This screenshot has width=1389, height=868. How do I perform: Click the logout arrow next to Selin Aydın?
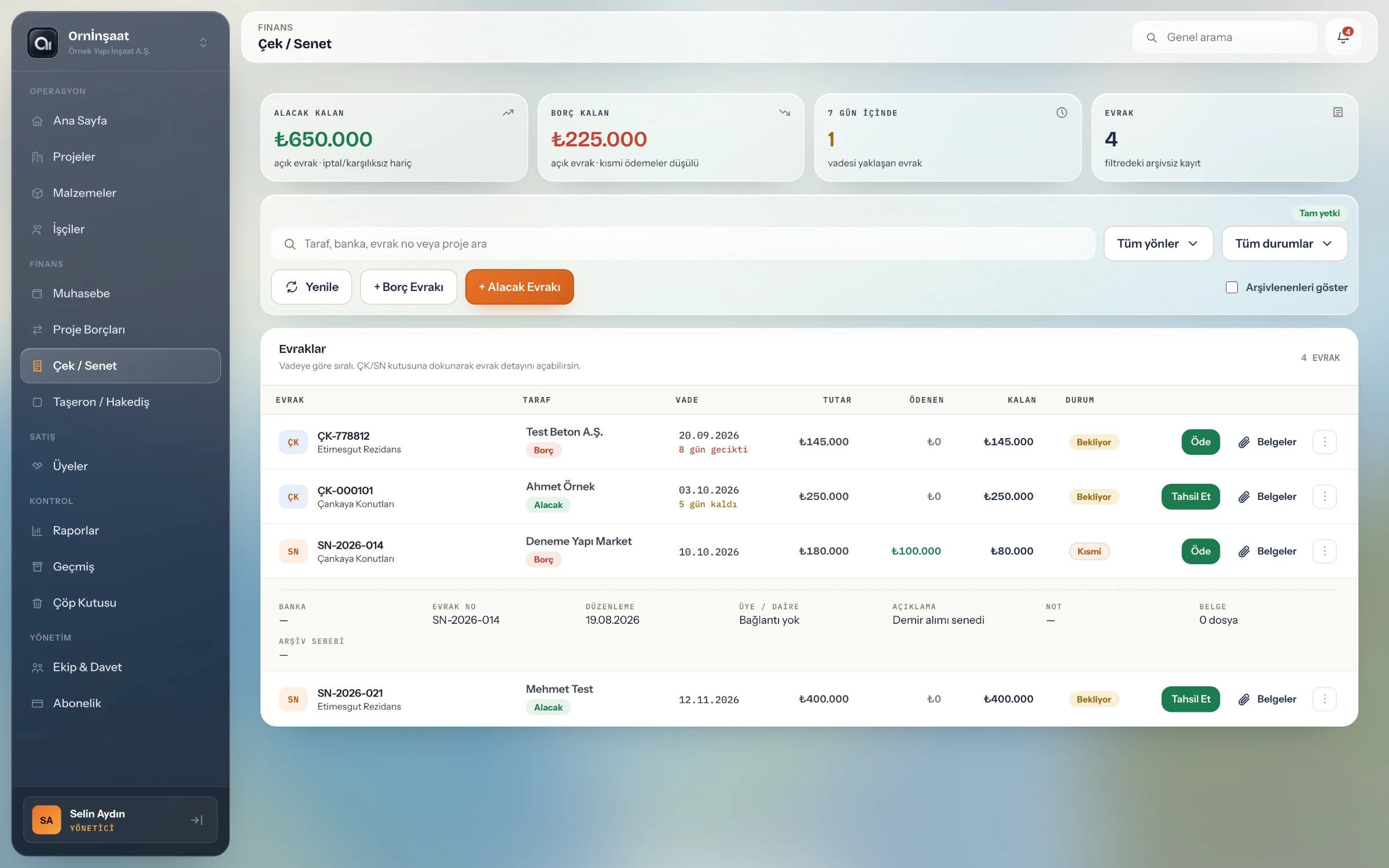pyautogui.click(x=197, y=820)
